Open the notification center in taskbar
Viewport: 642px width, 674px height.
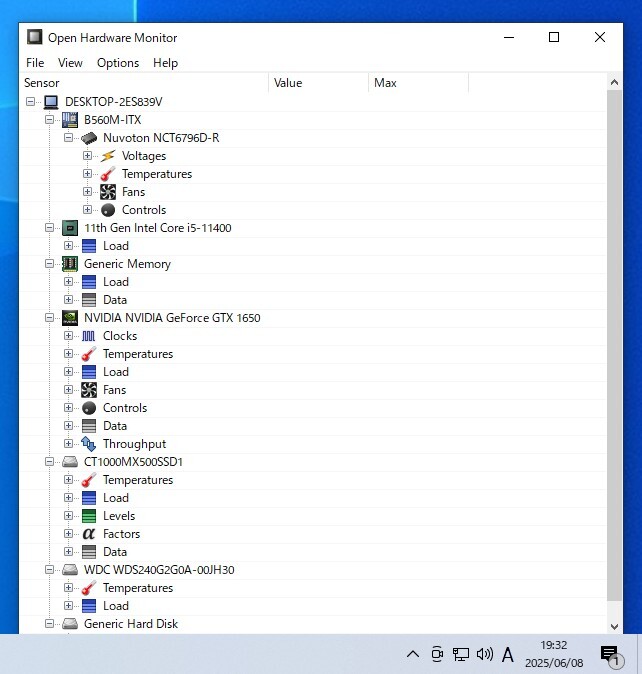[611, 656]
